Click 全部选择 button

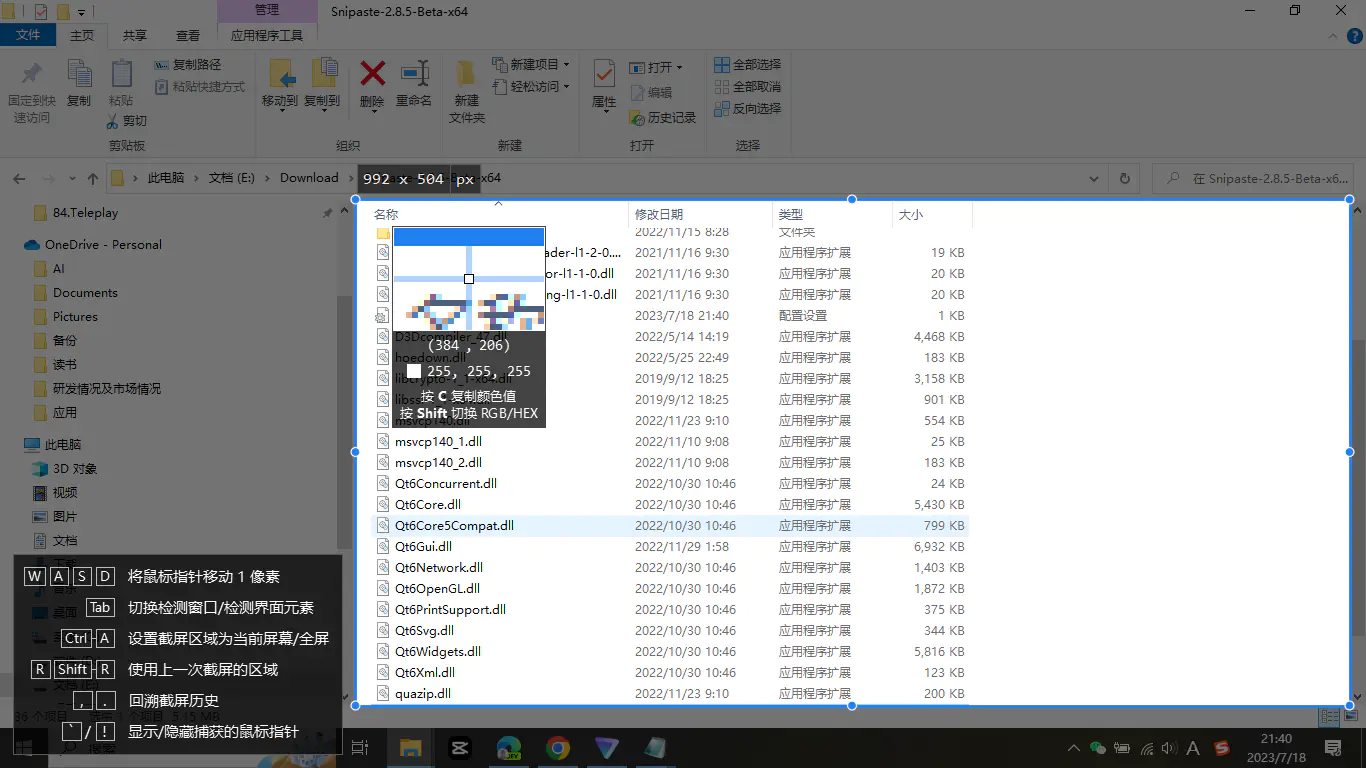(x=748, y=64)
